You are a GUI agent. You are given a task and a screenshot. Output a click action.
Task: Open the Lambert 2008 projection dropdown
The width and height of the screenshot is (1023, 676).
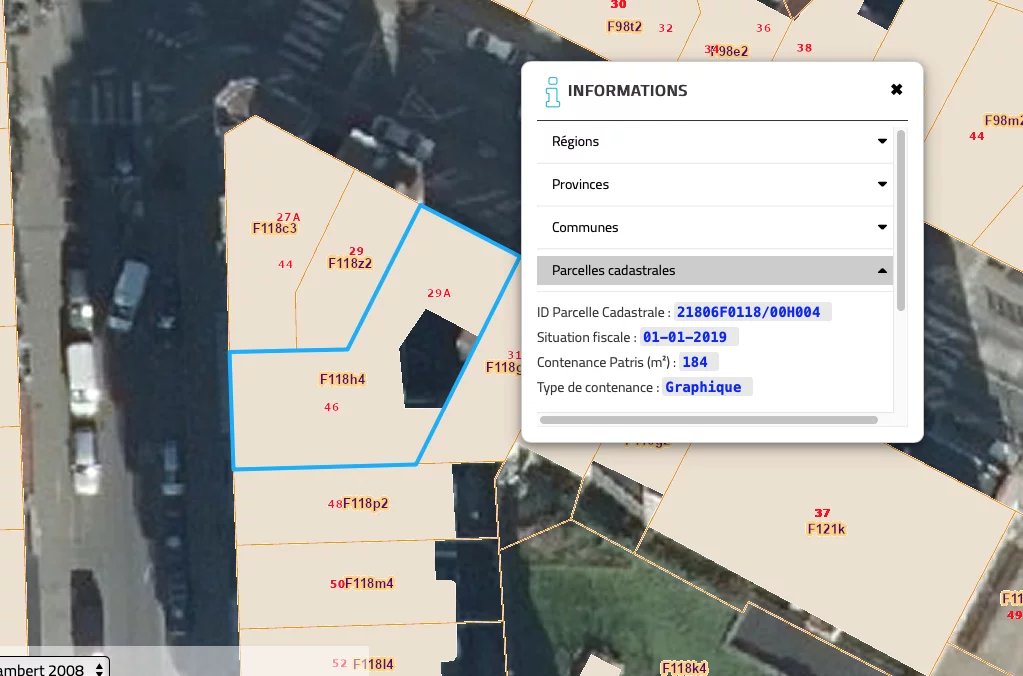pos(54,667)
